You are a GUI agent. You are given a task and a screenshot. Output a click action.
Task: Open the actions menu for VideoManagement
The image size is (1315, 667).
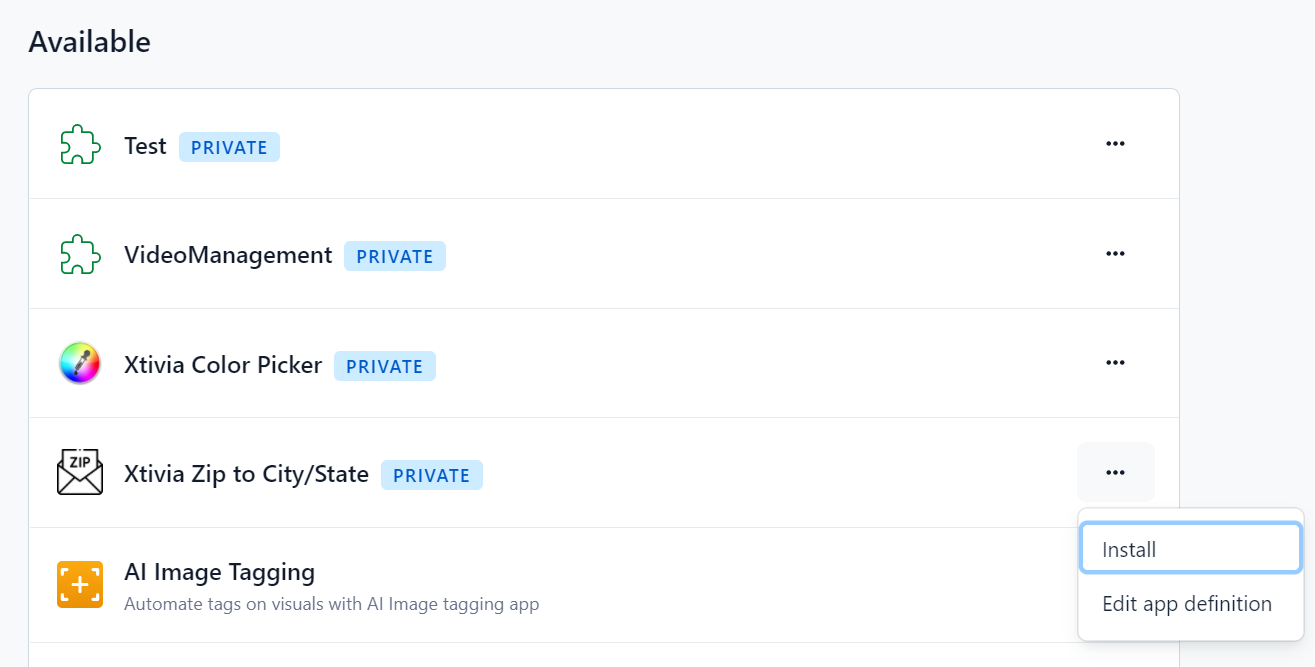(x=1115, y=254)
